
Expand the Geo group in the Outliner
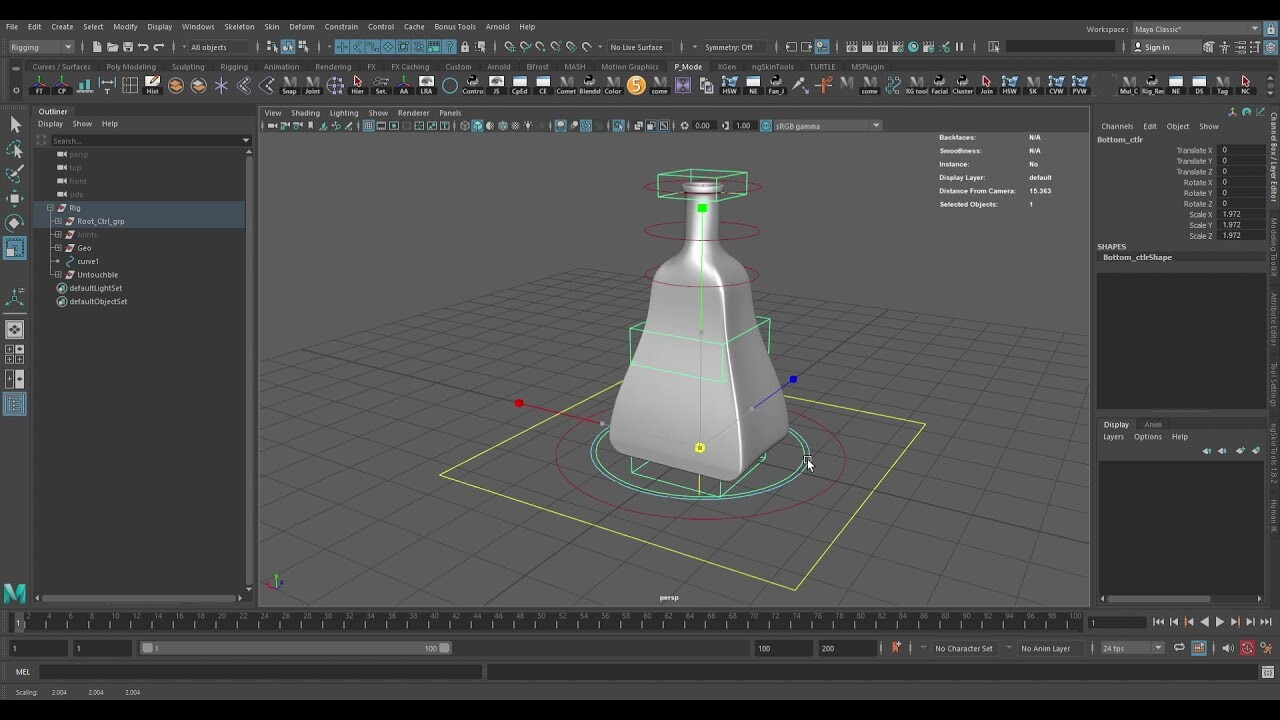pyautogui.click(x=57, y=247)
